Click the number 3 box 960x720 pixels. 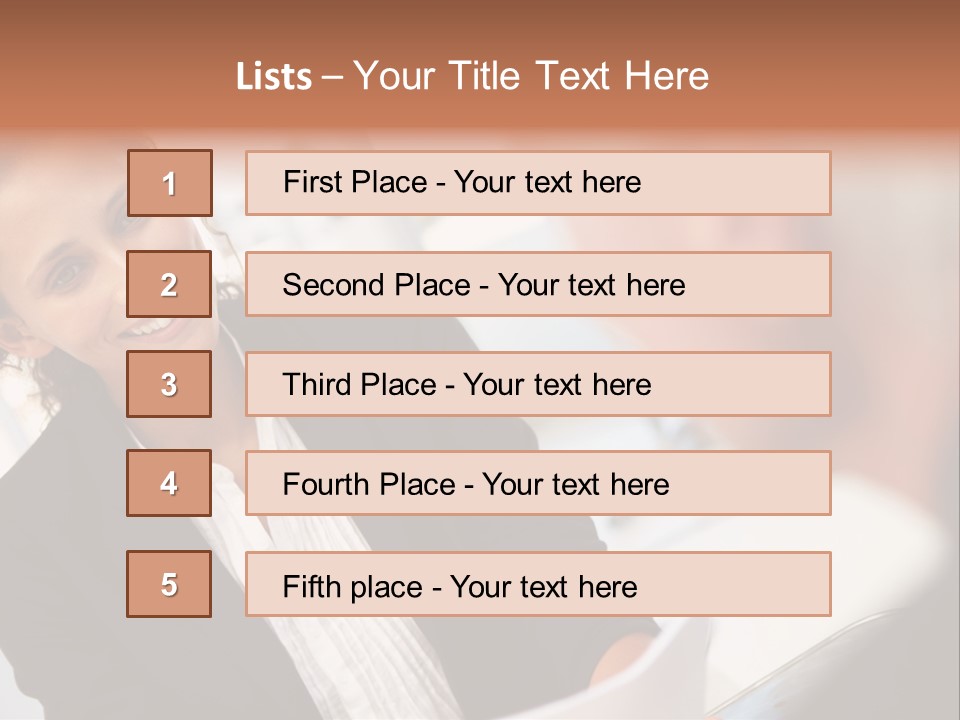point(169,384)
